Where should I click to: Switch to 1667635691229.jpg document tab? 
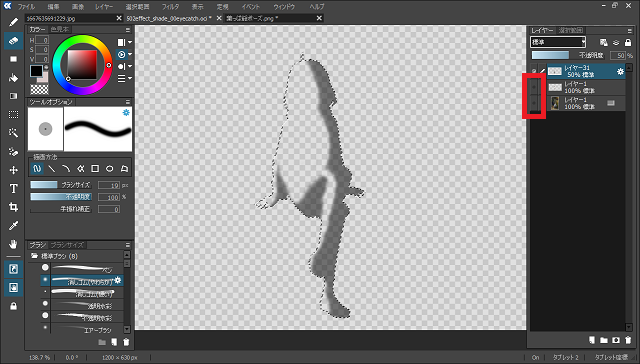[51, 18]
